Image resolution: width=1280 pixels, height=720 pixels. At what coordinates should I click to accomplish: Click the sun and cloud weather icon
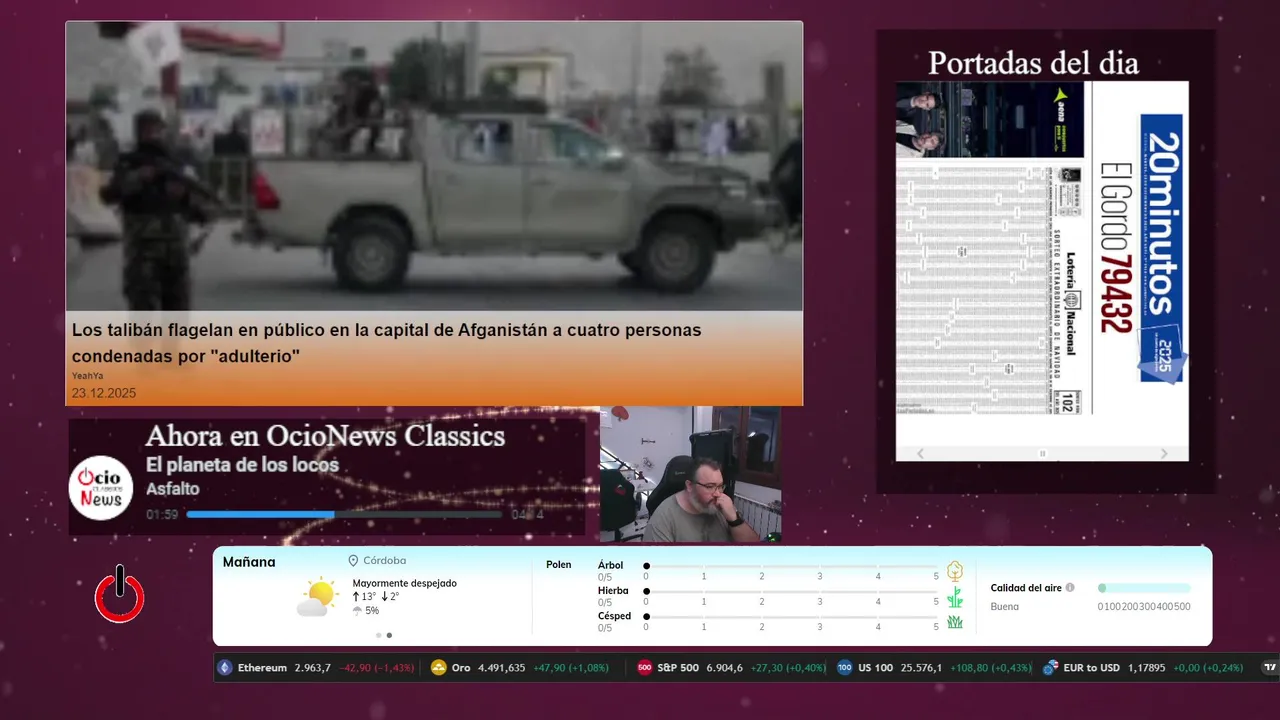coord(317,597)
